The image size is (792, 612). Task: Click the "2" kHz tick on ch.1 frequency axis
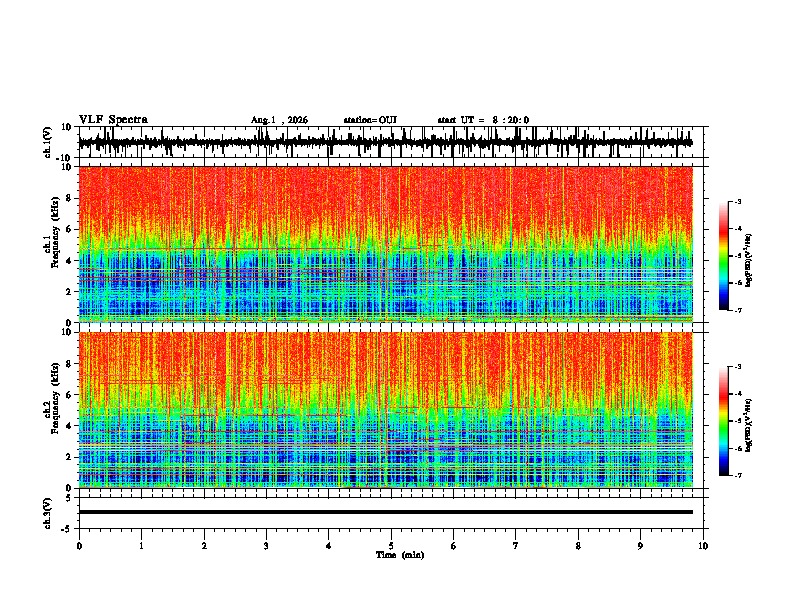coord(69,291)
